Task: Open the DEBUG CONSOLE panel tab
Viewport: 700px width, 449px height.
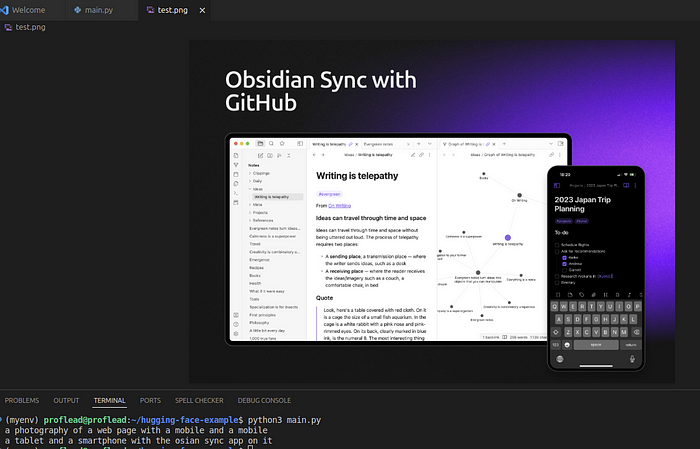Action: point(264,400)
